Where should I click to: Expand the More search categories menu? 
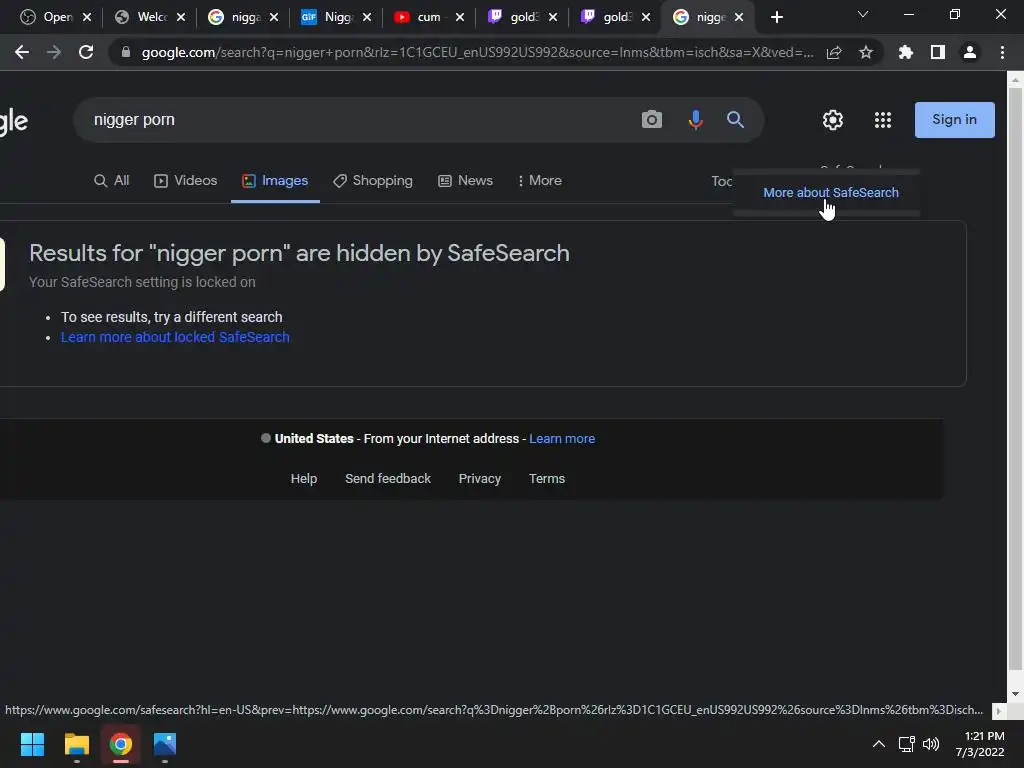[539, 181]
